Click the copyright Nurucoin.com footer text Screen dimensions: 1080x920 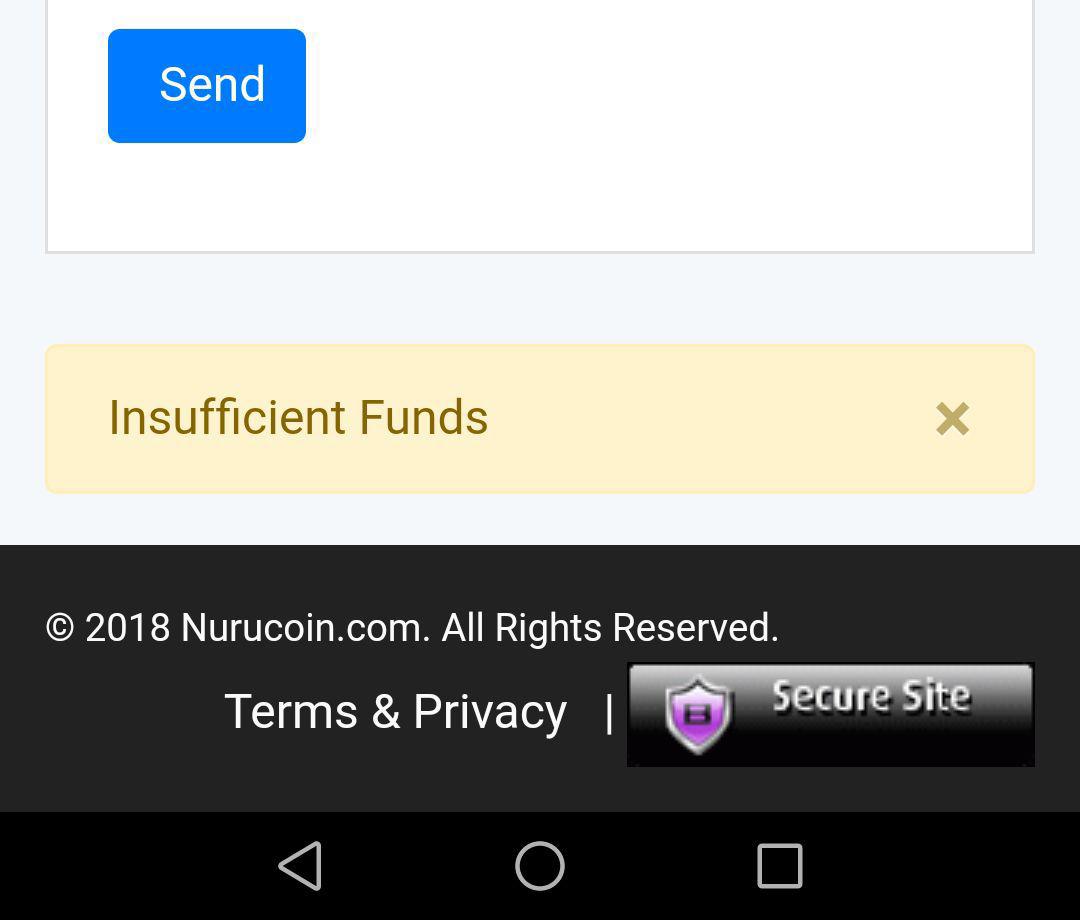305,628
